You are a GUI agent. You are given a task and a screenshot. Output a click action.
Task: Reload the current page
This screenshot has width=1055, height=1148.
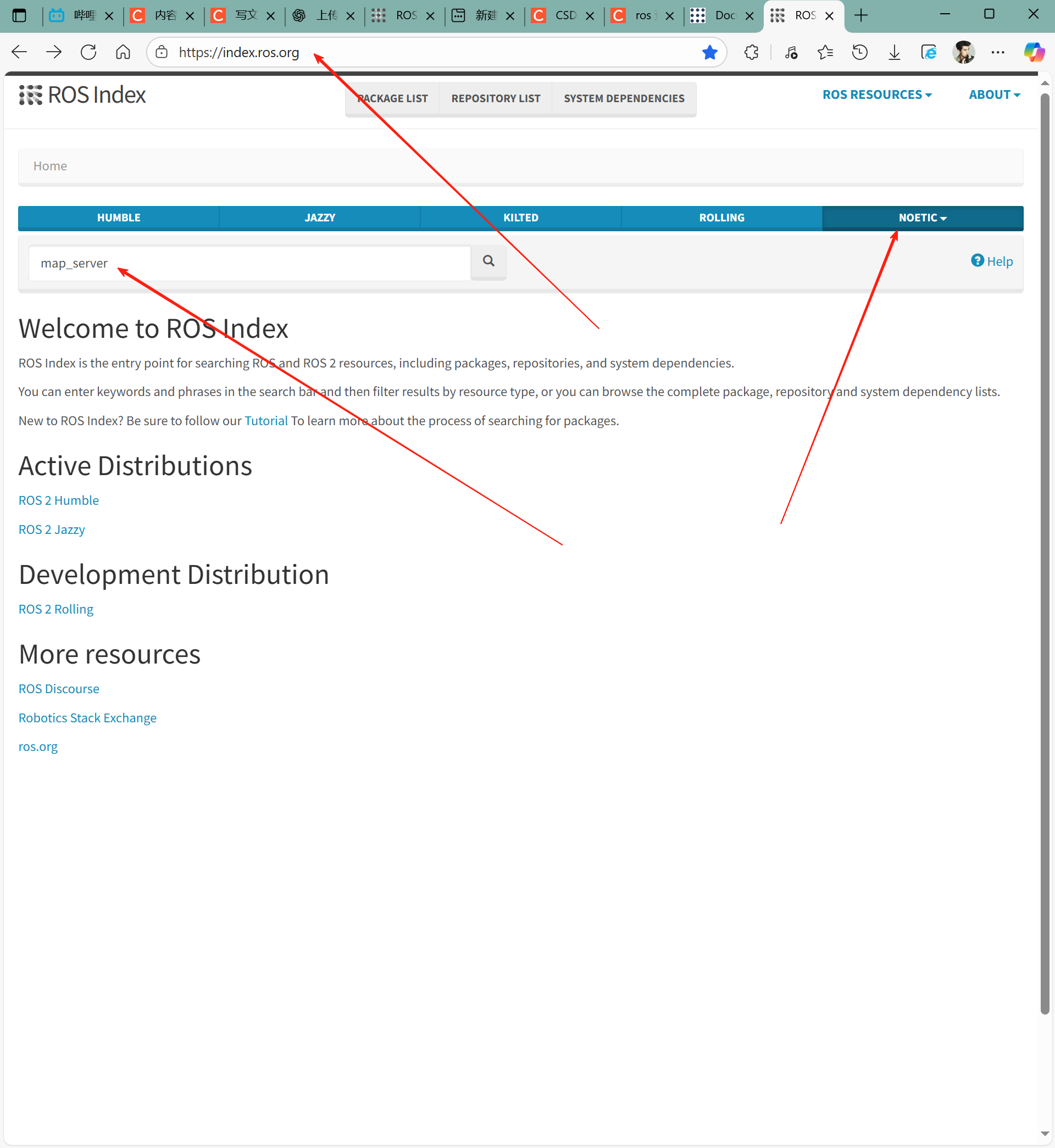88,53
